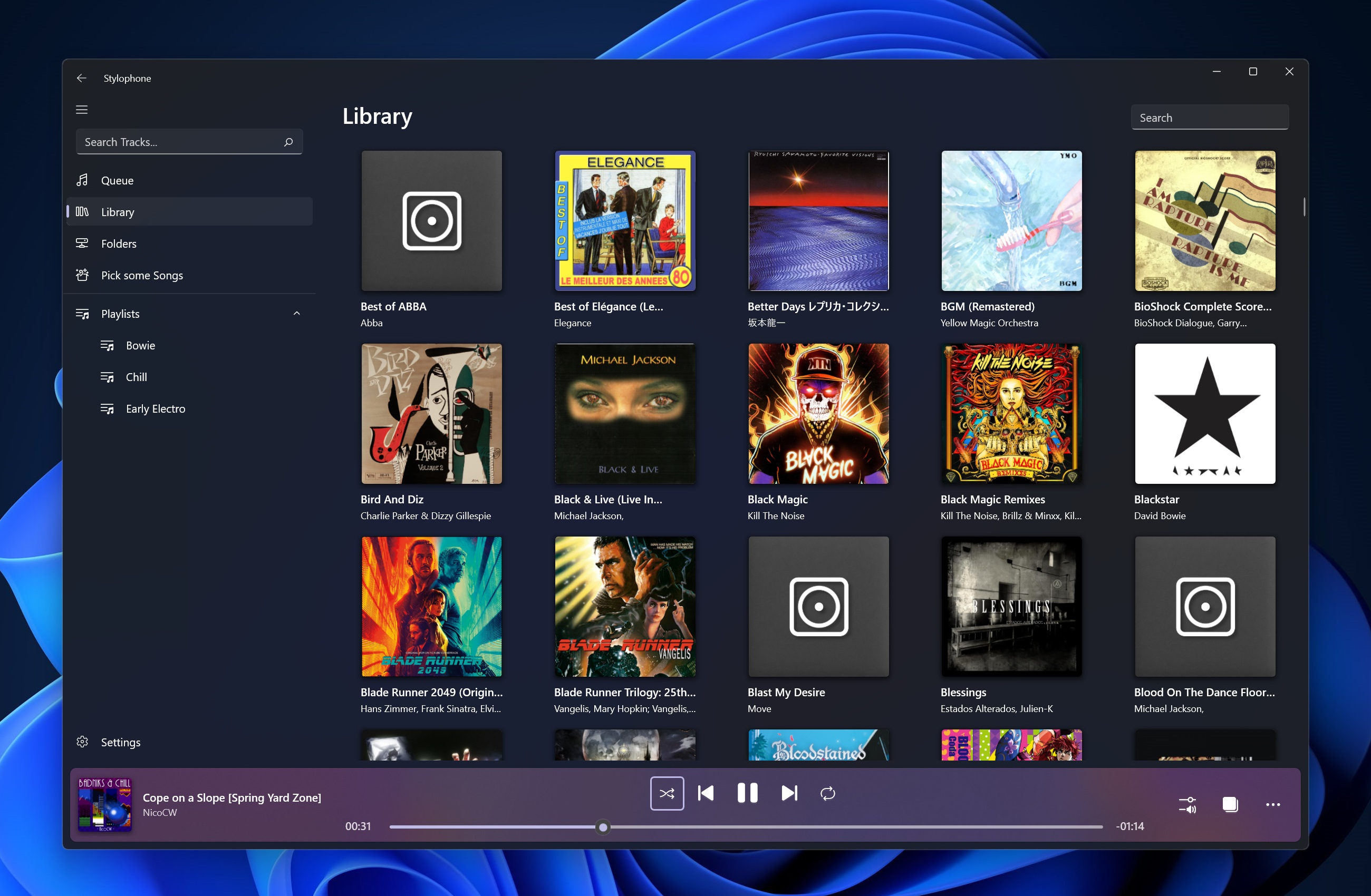
Task: Click the skip to previous track icon
Action: pyautogui.click(x=706, y=794)
